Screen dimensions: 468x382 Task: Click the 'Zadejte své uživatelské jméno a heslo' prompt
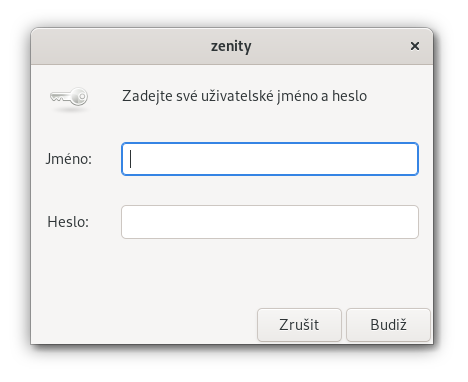click(x=244, y=96)
